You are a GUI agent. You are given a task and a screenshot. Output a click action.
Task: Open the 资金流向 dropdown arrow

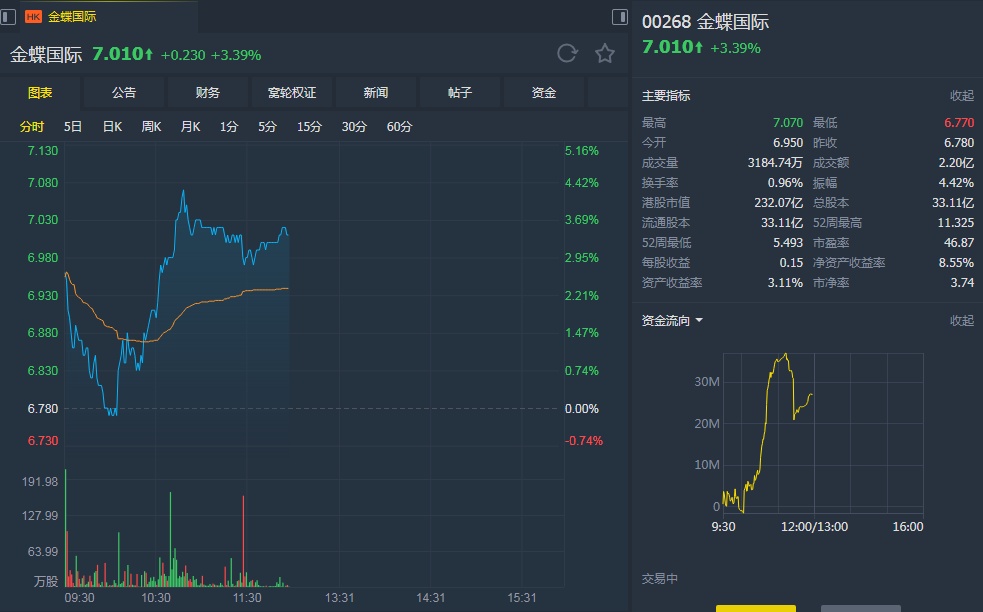(699, 320)
